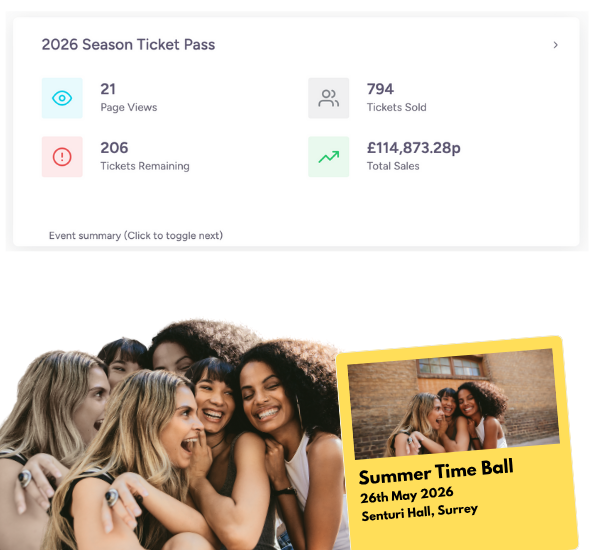The width and height of the screenshot is (600, 550).
Task: Select the £114,873.28p Total Sales figure
Action: [x=414, y=148]
